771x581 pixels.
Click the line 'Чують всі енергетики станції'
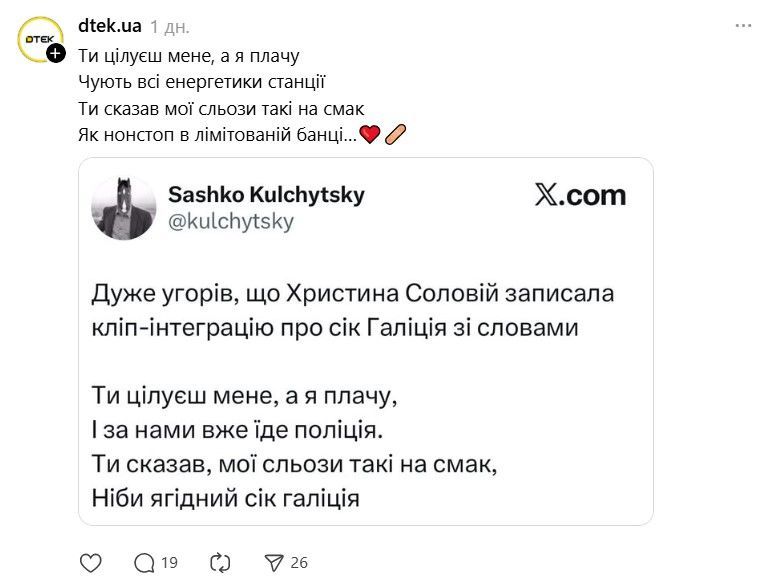pos(201,82)
